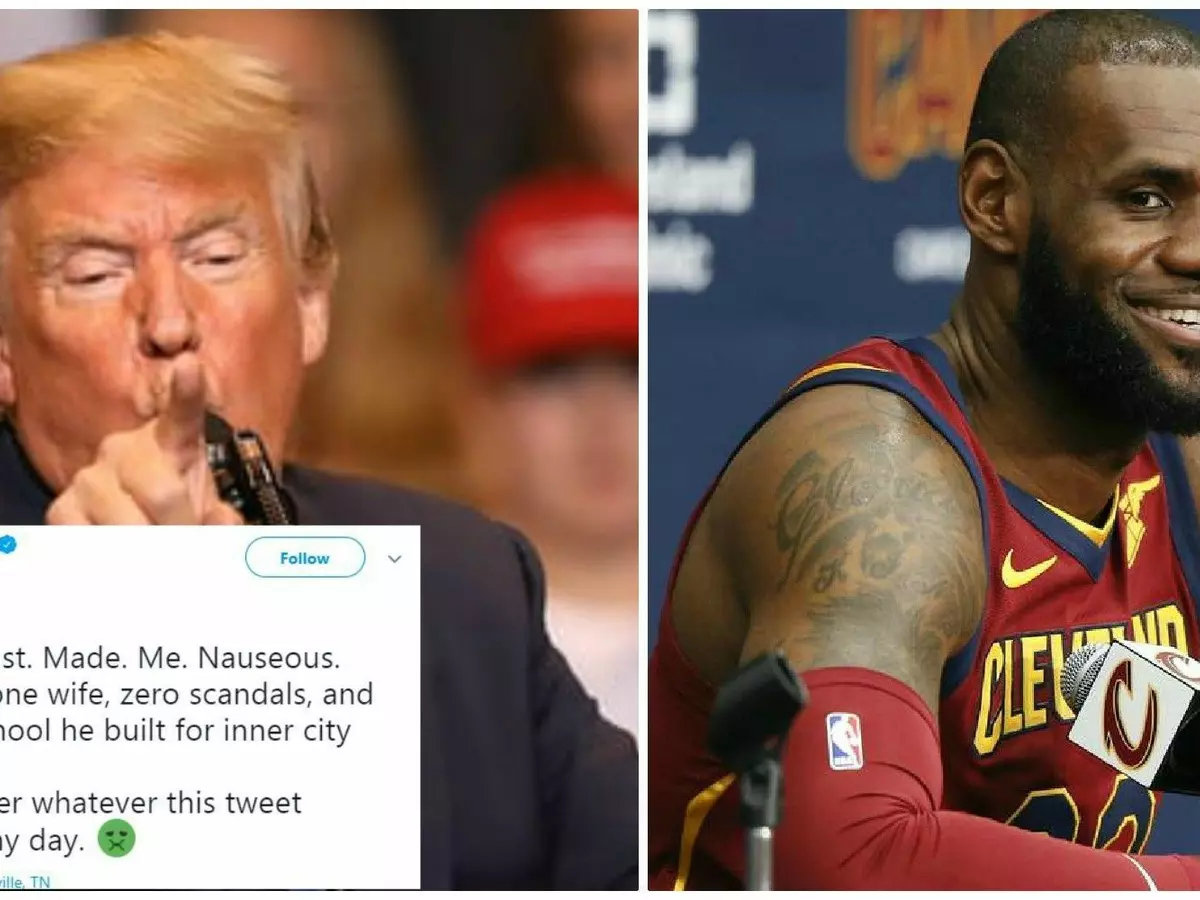This screenshot has height=900, width=1200.
Task: Click the Follow button on the tweet
Action: point(305,558)
